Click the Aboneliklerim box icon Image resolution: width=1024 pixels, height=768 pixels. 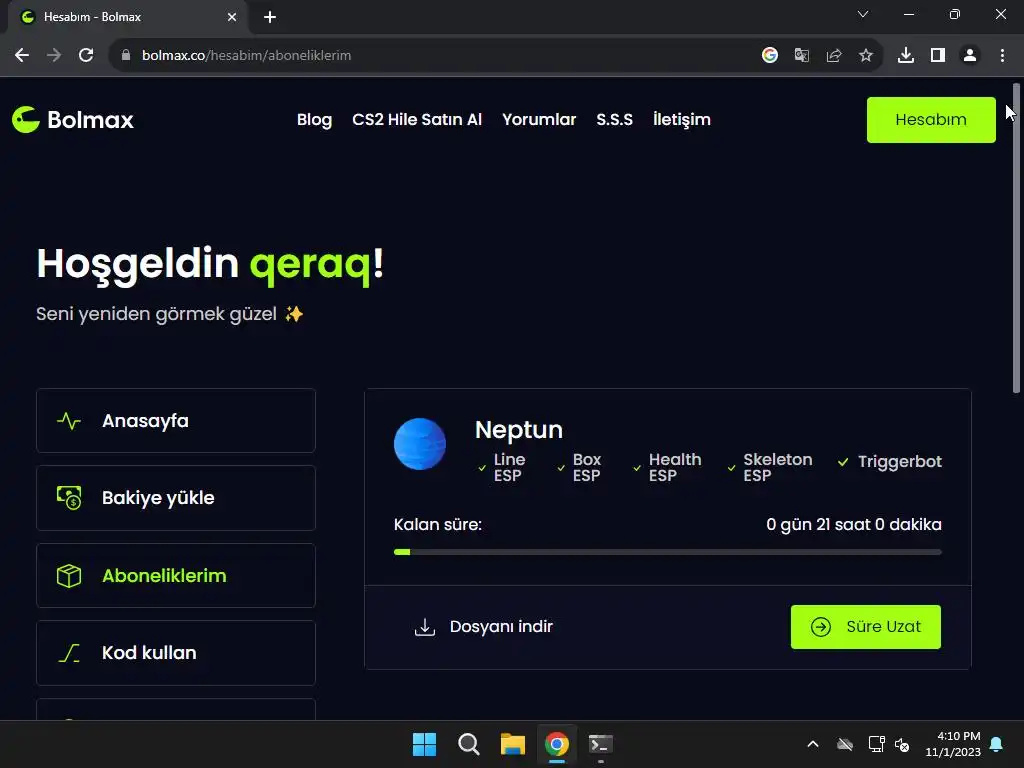click(69, 575)
